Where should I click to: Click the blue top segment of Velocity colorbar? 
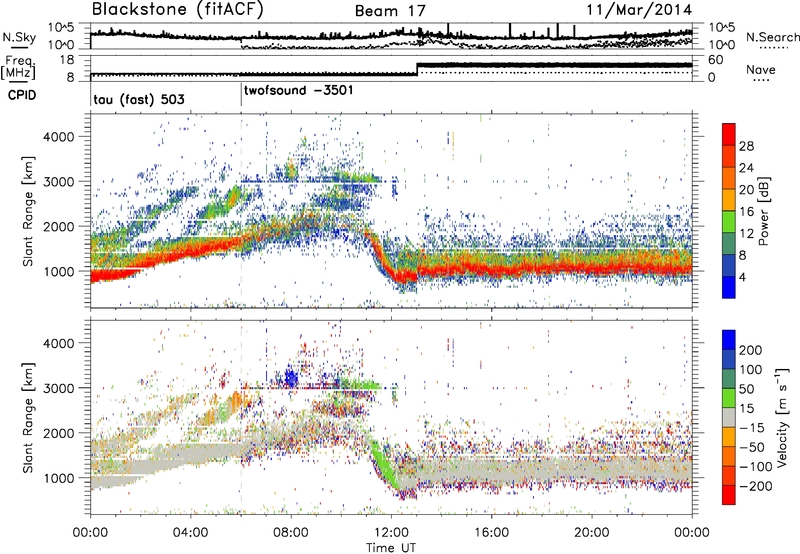tap(729, 340)
